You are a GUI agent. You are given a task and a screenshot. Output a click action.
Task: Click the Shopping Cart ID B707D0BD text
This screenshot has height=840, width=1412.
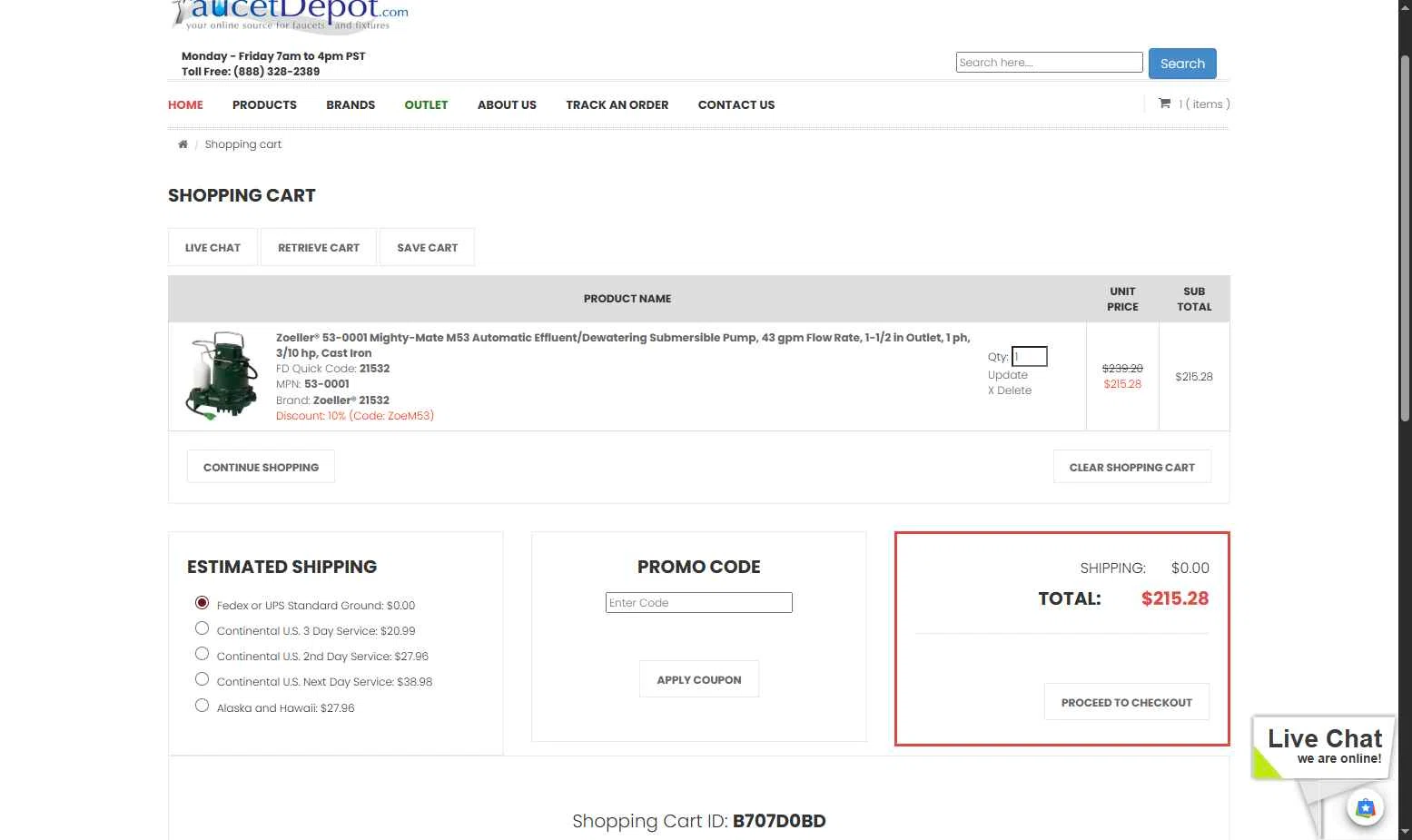click(699, 821)
